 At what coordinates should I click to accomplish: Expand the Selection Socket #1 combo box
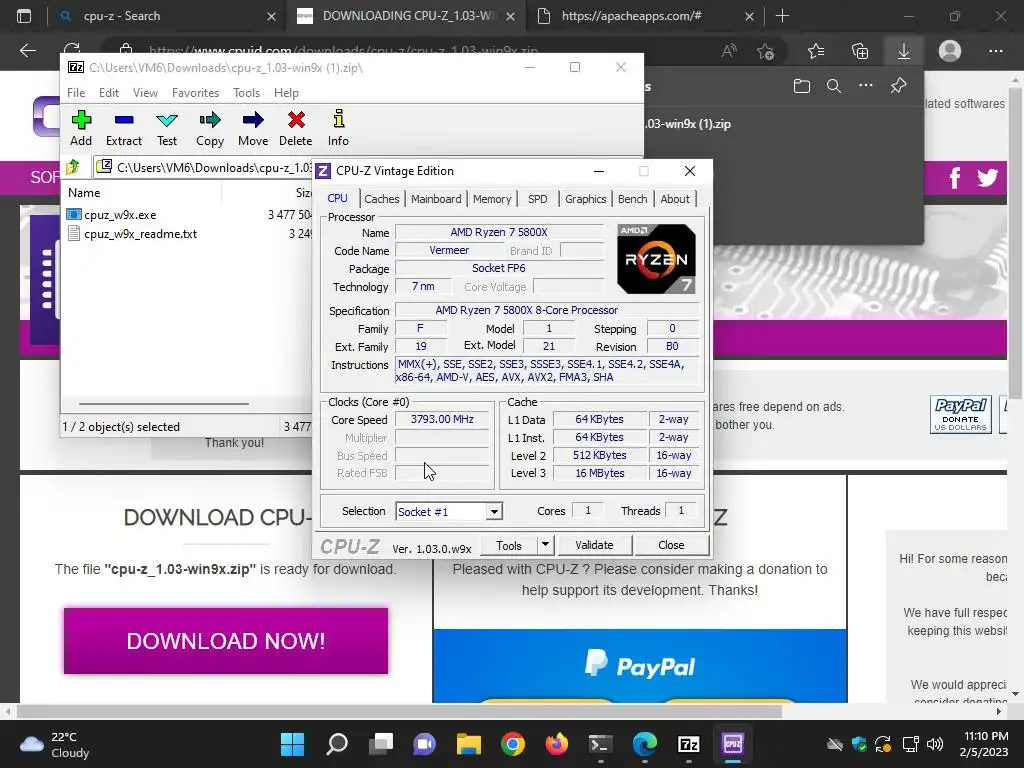pyautogui.click(x=494, y=511)
